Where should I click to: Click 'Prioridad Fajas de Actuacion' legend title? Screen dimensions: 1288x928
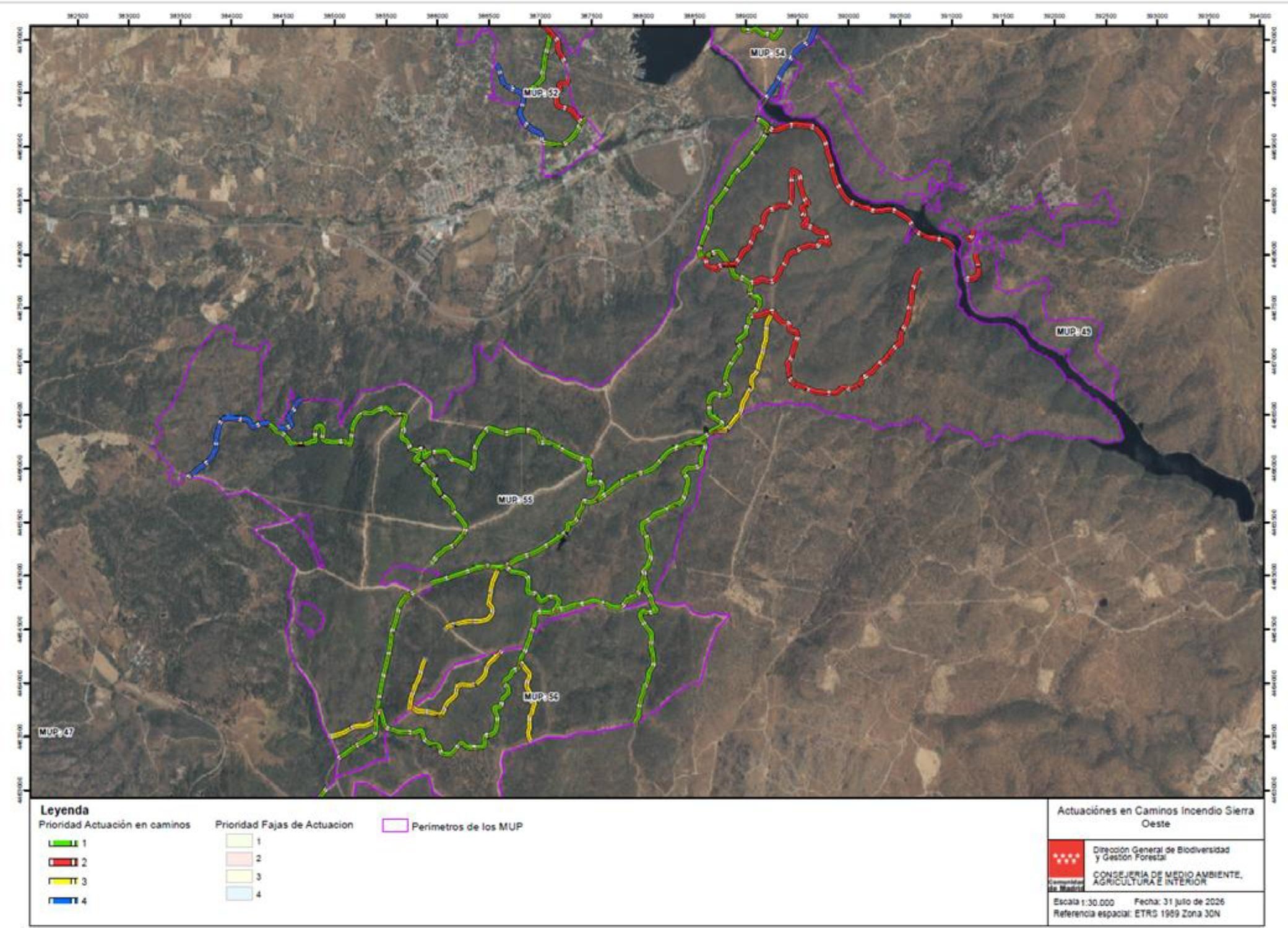click(284, 825)
